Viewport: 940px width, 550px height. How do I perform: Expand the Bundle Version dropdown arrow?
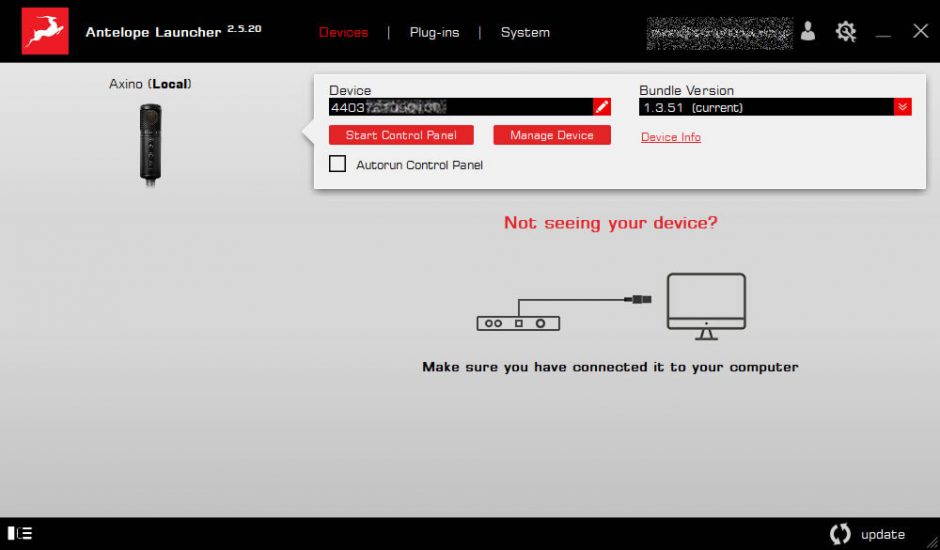pyautogui.click(x=902, y=107)
